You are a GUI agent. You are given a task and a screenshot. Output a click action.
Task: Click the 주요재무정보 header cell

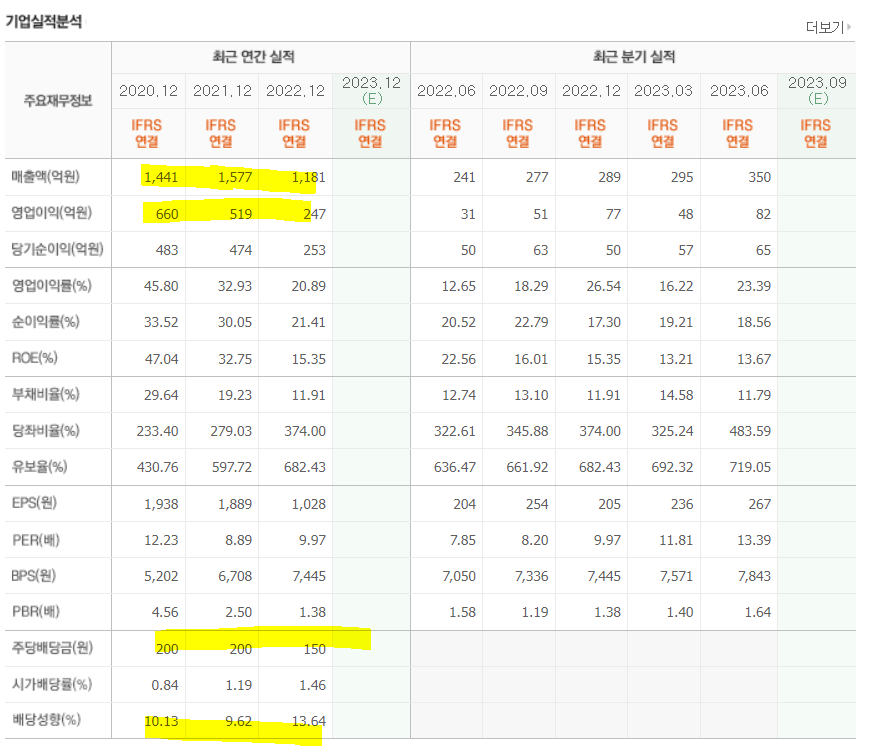pos(58,100)
